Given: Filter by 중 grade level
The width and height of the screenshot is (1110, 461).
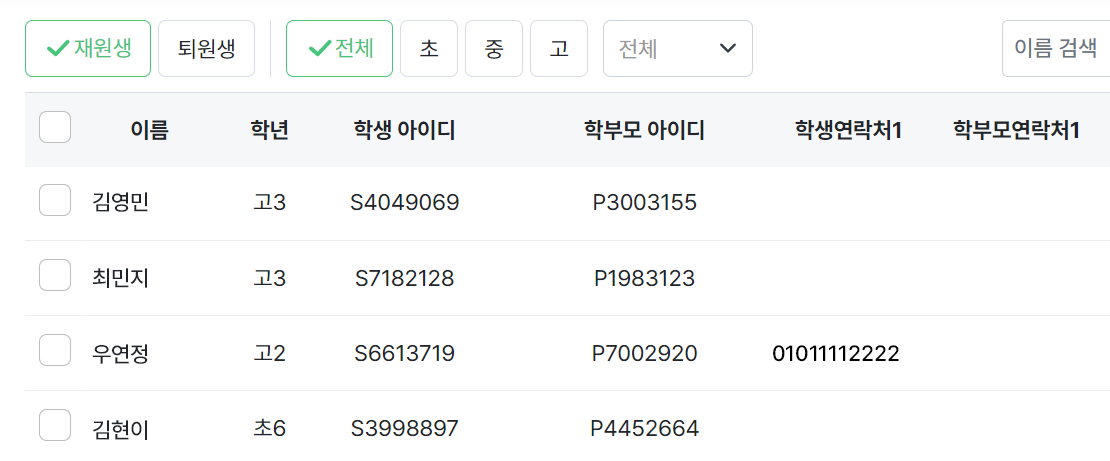Looking at the screenshot, I should 494,49.
